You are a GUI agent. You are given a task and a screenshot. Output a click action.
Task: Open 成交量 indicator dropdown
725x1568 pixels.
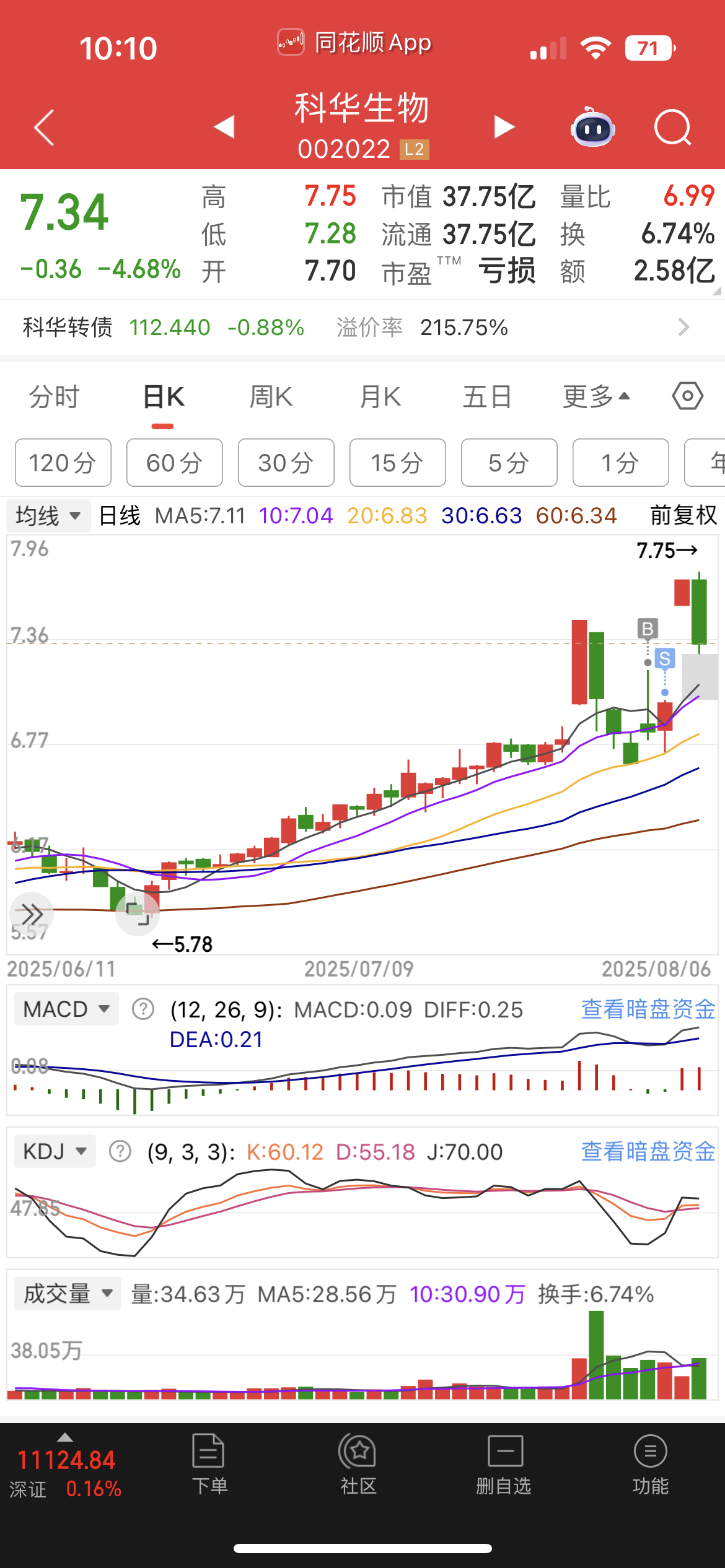click(68, 1294)
